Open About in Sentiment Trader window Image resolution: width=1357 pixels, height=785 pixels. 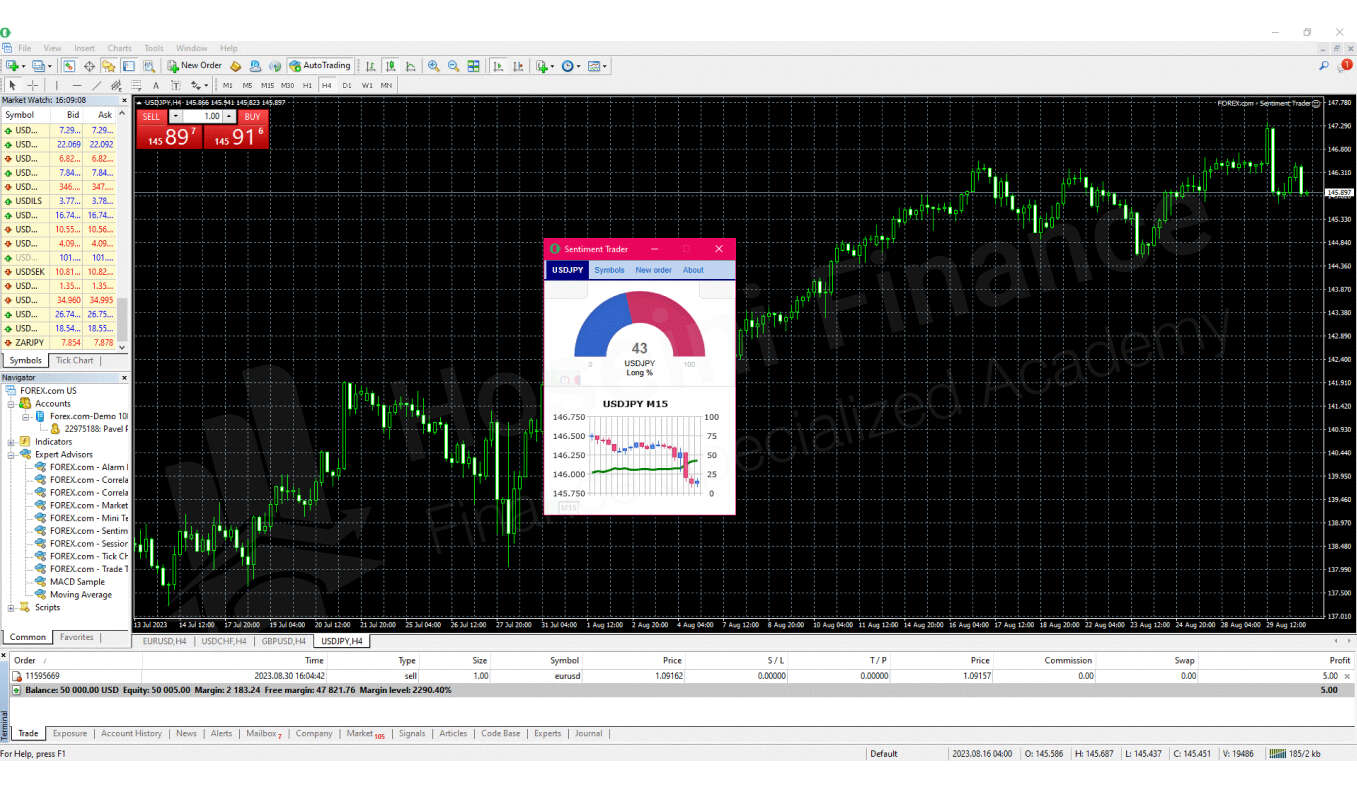pyautogui.click(x=693, y=270)
